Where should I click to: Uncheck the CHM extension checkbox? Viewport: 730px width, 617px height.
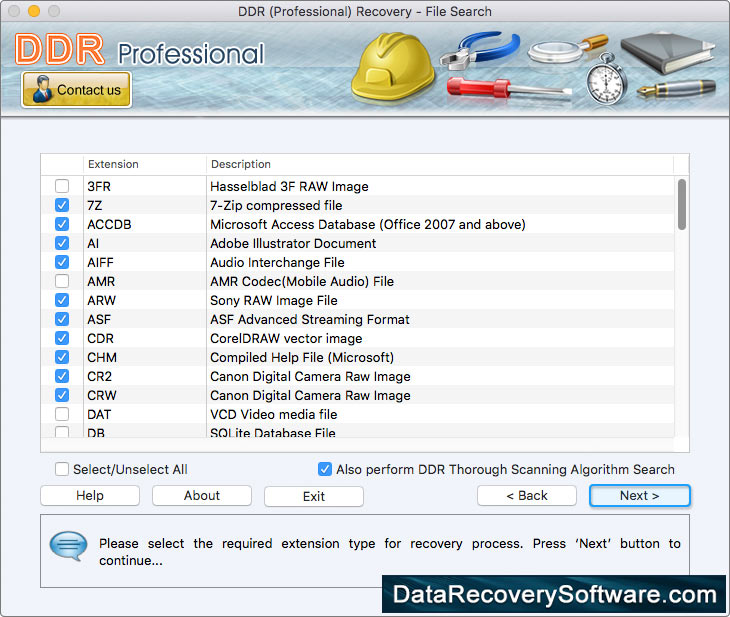point(62,357)
